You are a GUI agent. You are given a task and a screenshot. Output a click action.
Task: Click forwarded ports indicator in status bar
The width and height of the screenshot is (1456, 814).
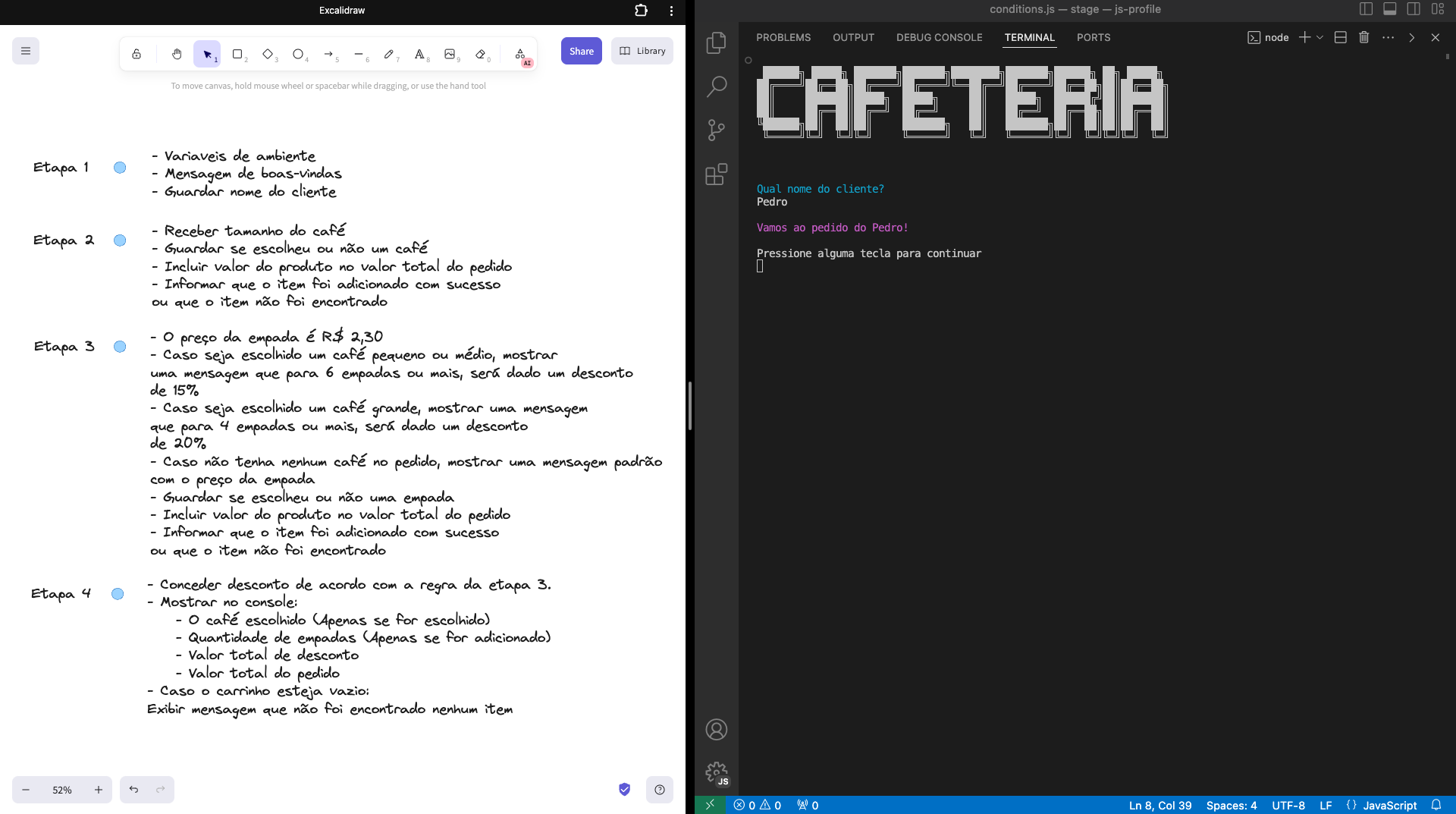[x=808, y=805]
